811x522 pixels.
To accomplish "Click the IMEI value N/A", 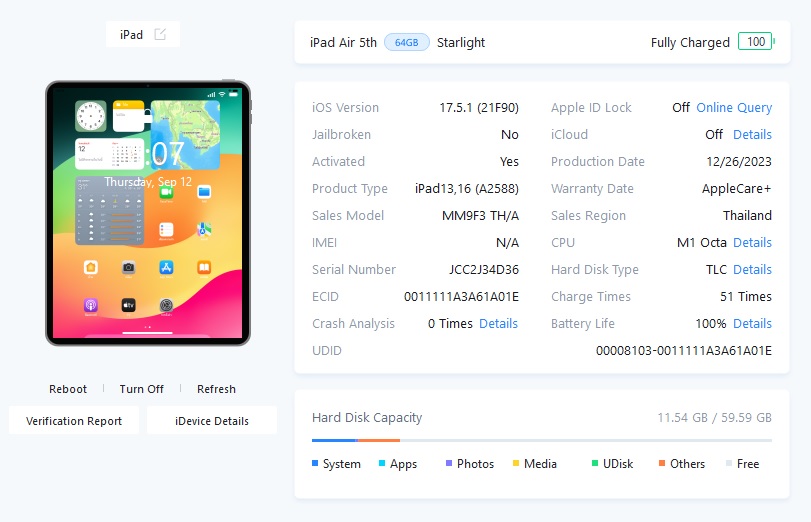I will click(507, 243).
